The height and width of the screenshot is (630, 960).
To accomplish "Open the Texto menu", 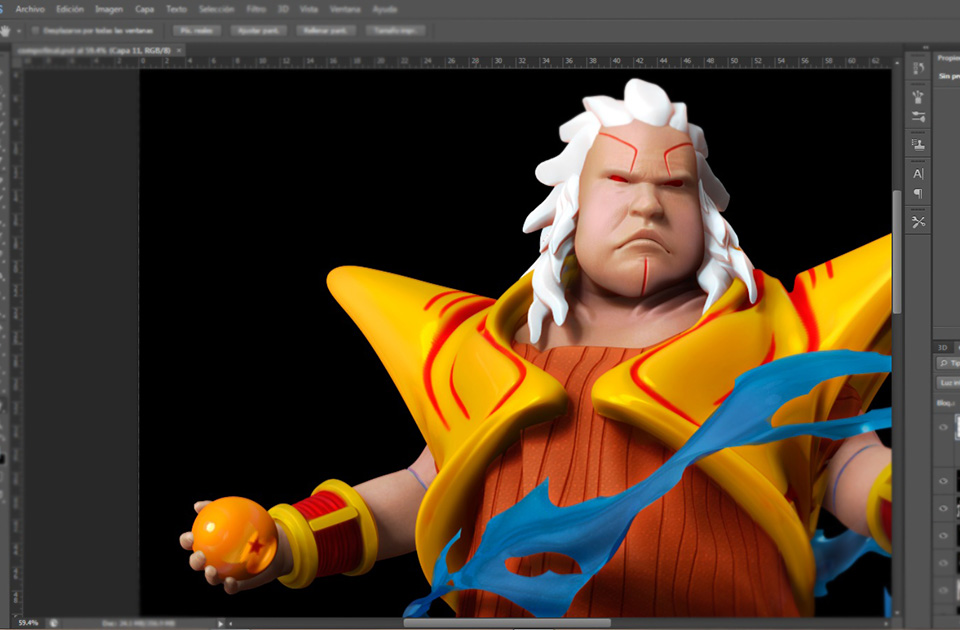I will pos(176,9).
